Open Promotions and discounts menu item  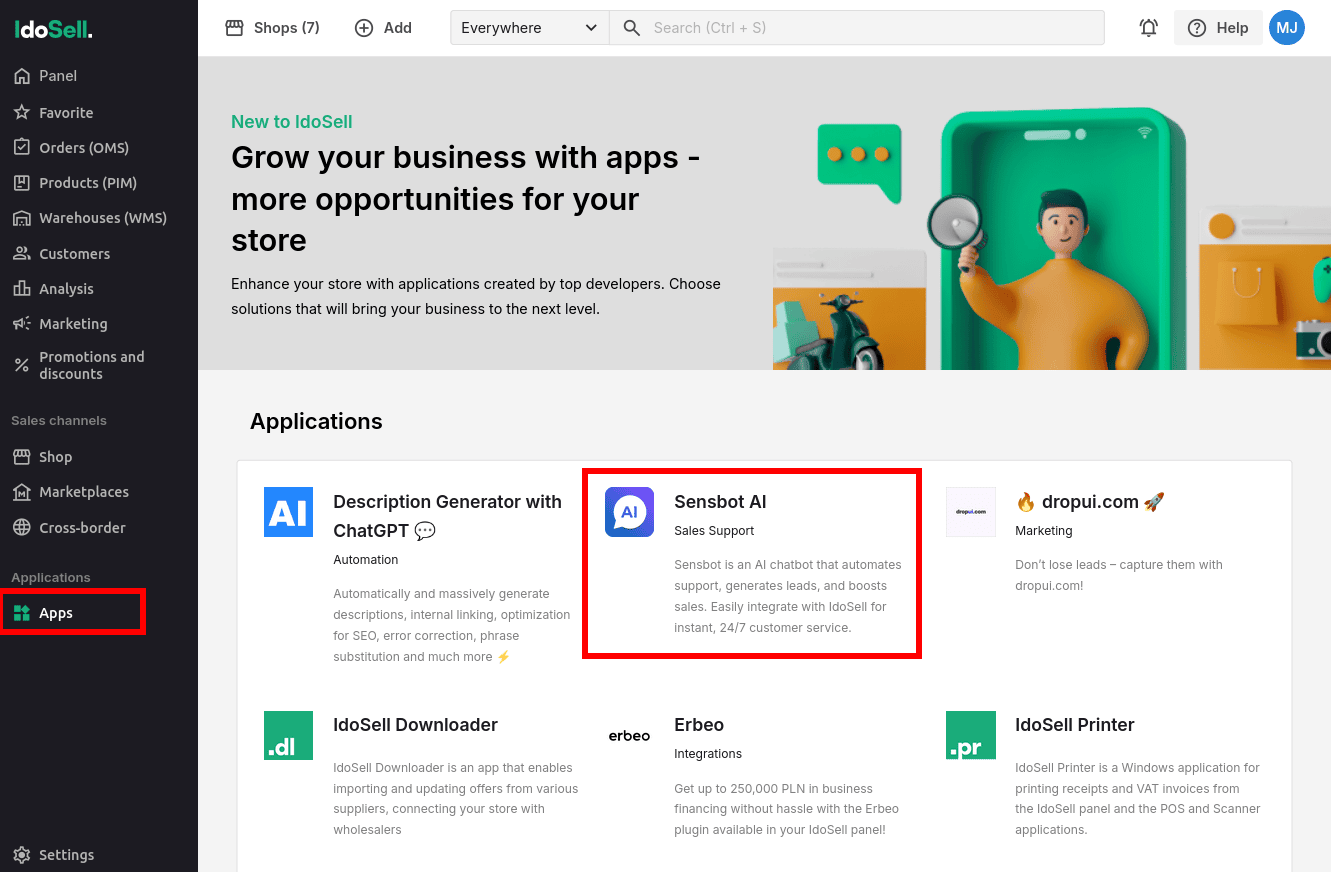91,365
